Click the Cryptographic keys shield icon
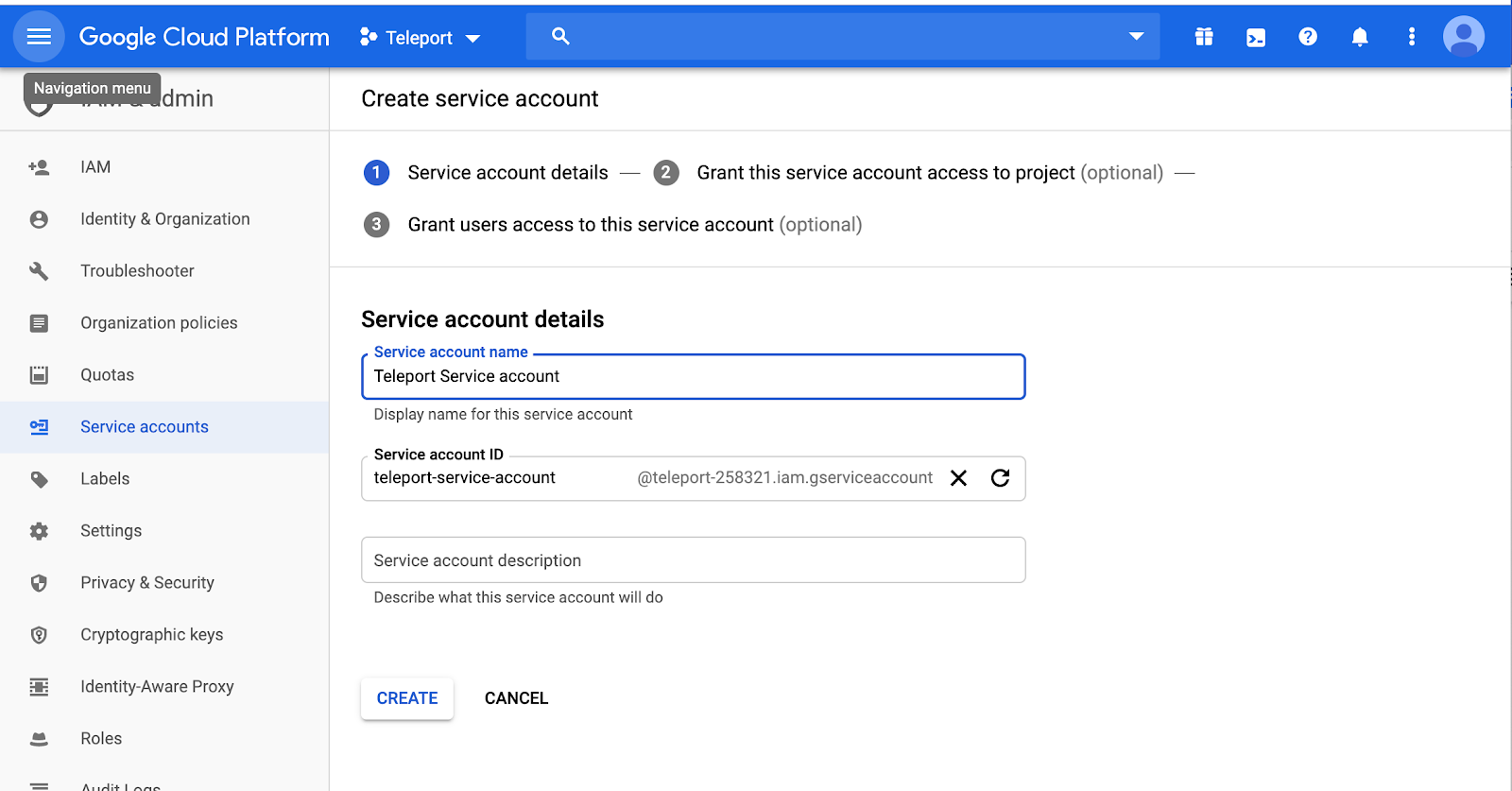 click(x=39, y=635)
